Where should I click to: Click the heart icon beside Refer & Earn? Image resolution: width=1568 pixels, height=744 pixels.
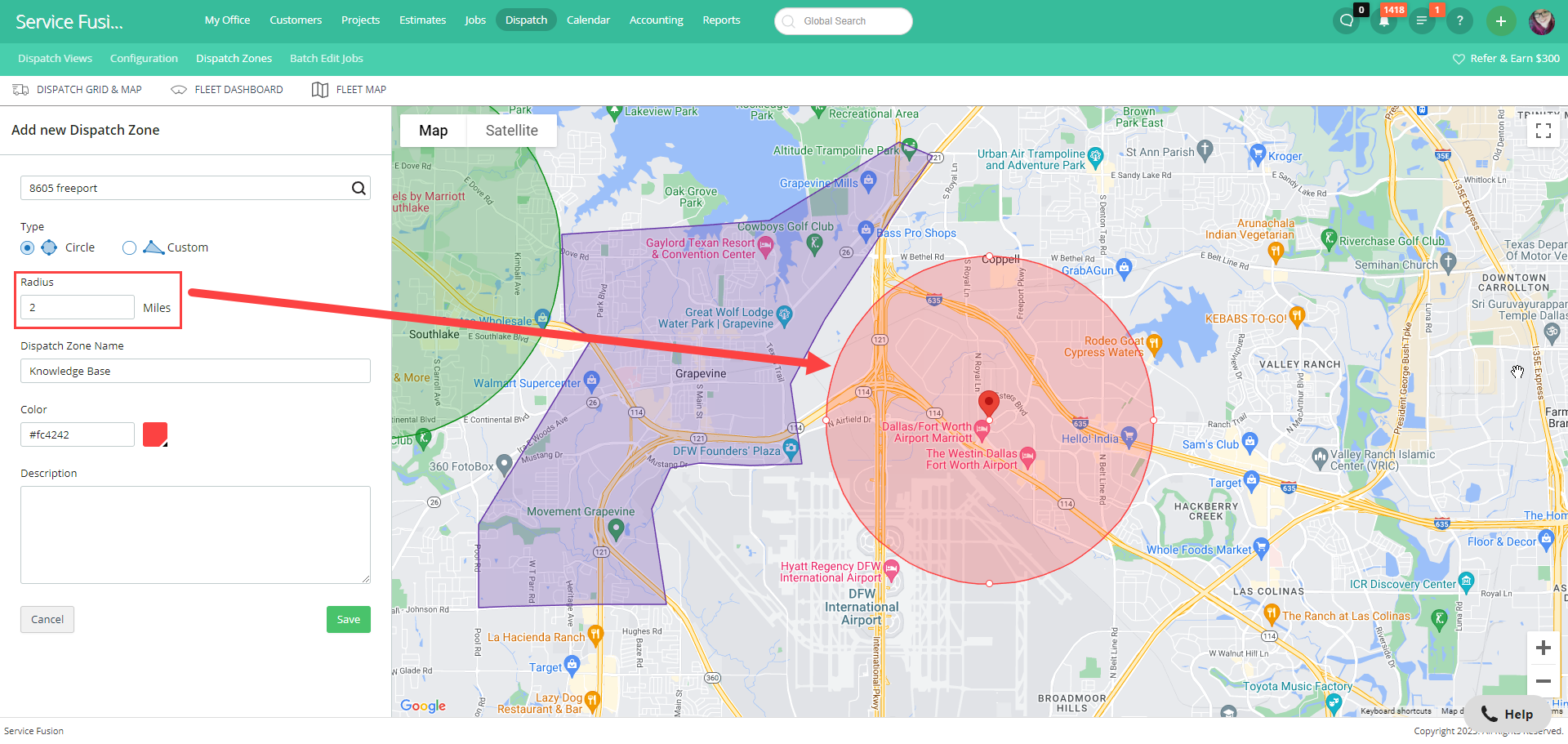click(1459, 59)
